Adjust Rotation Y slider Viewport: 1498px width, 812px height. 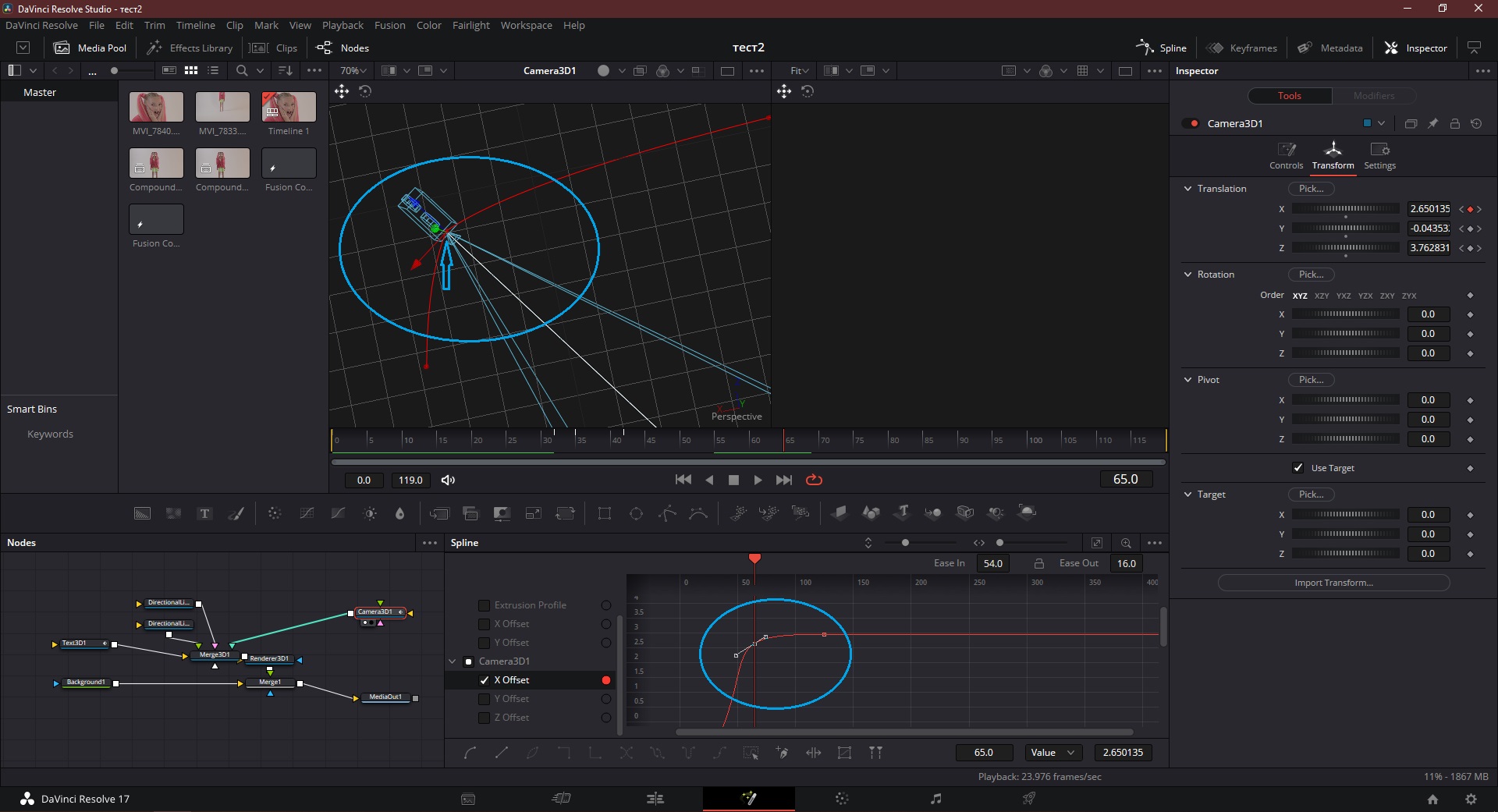click(1346, 334)
